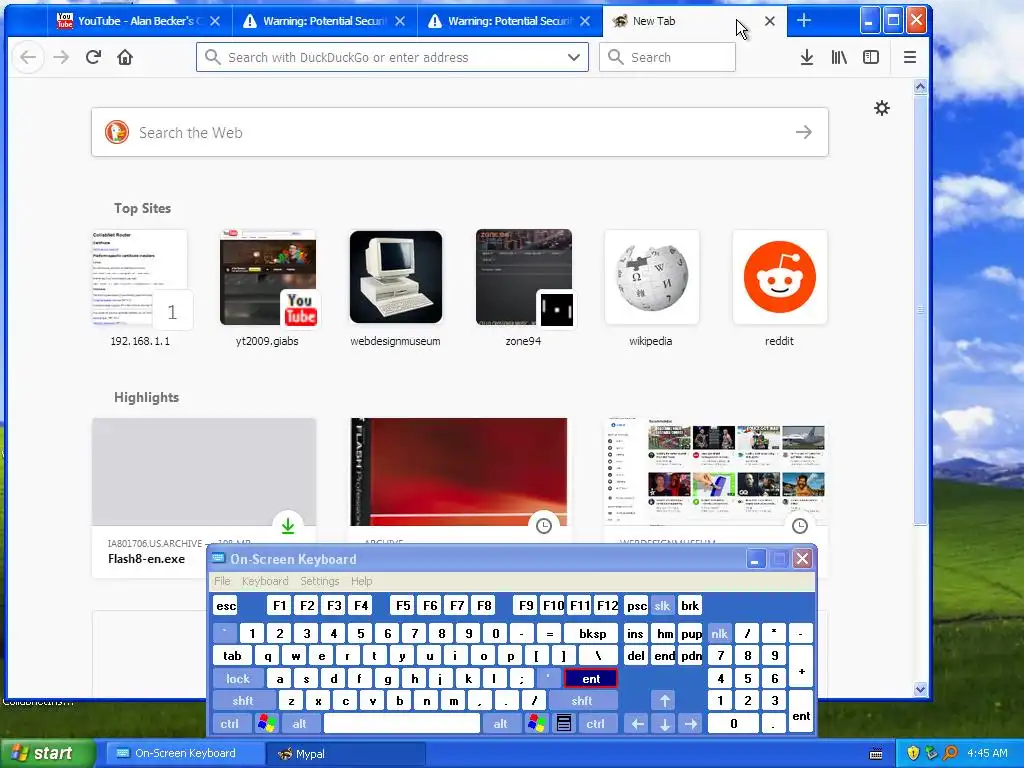Click the esc key on On-Screen Keyboard
This screenshot has height=768, width=1024.
pos(226,605)
